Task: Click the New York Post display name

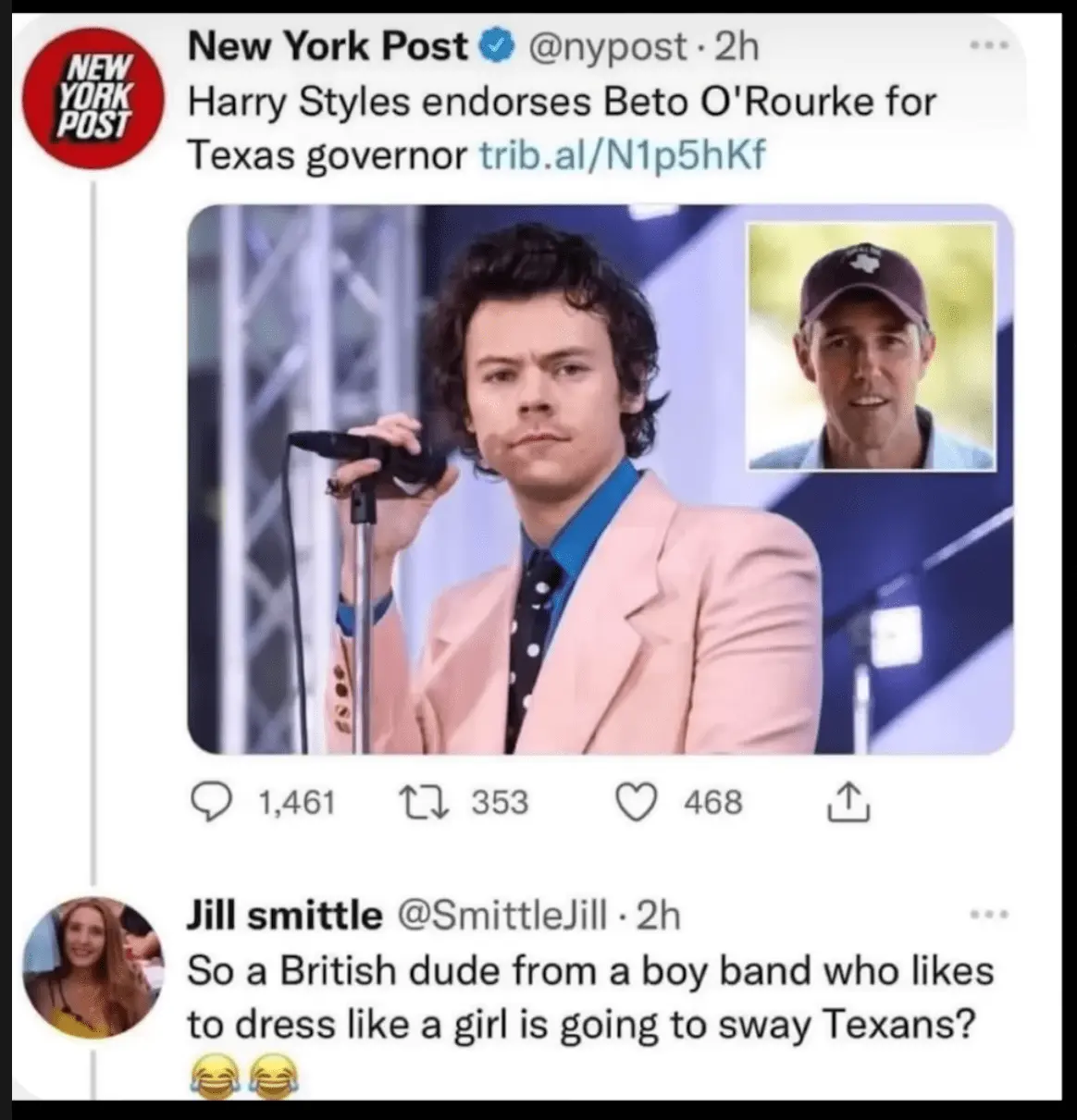Action: 328,46
